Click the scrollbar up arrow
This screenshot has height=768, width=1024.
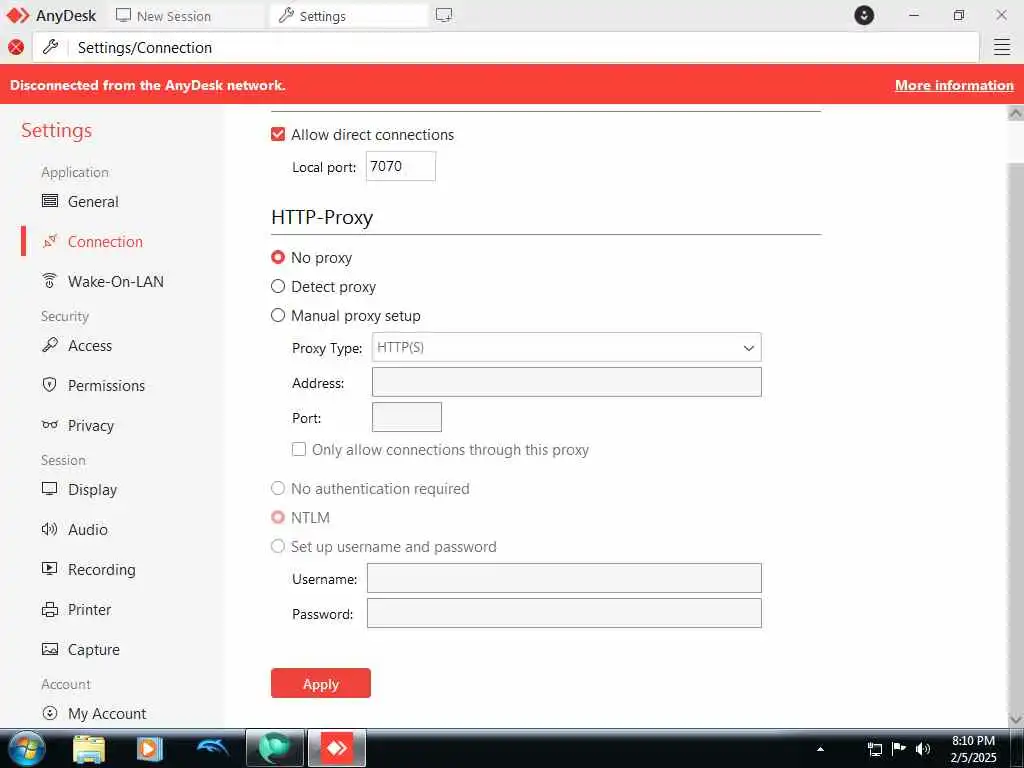coord(1016,113)
